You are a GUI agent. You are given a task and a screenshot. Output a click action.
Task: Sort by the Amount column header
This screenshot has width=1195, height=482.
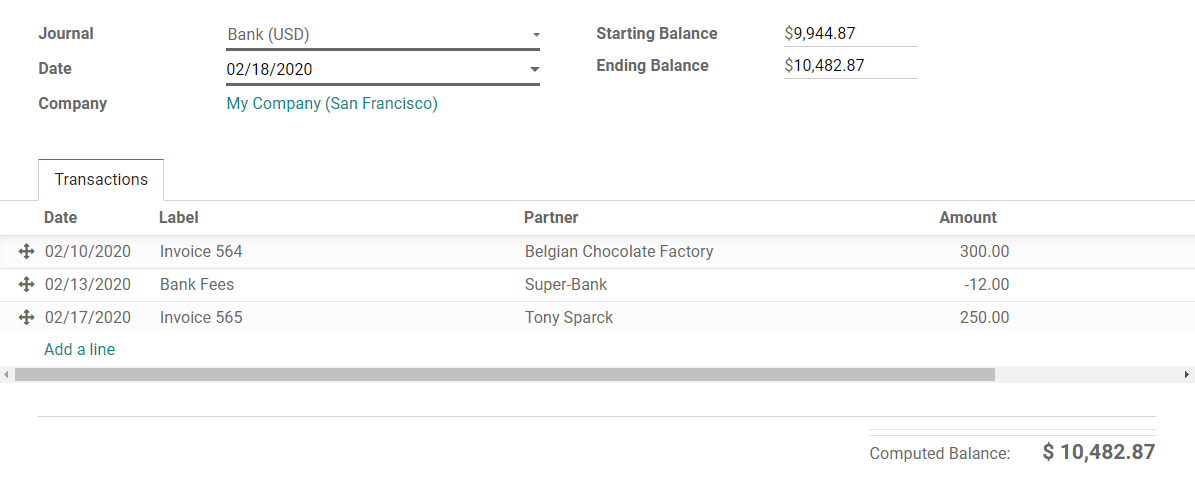pyautogui.click(x=967, y=218)
